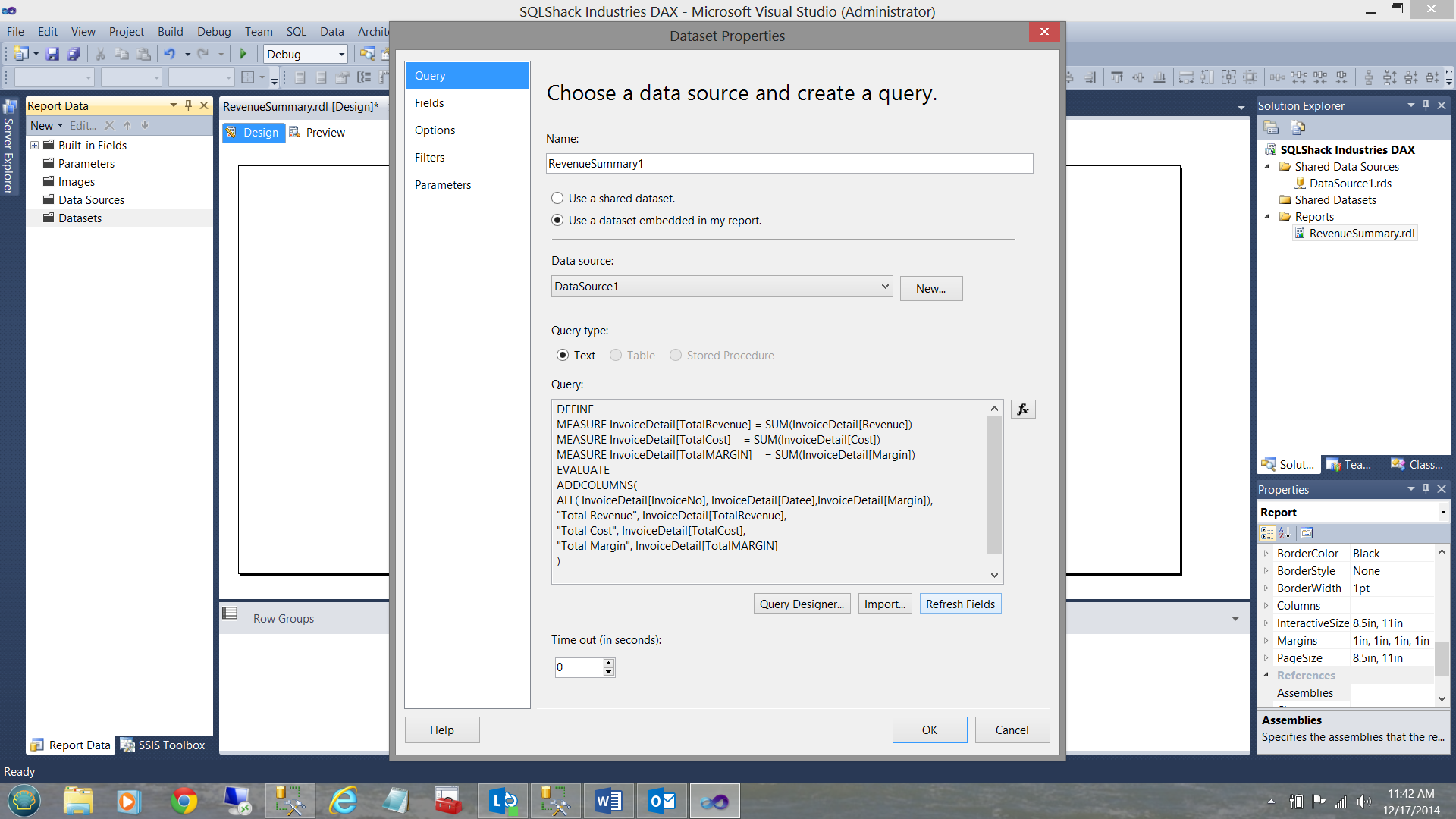This screenshot has height=819, width=1456.
Task: Select the Text query type radio
Action: 562,355
